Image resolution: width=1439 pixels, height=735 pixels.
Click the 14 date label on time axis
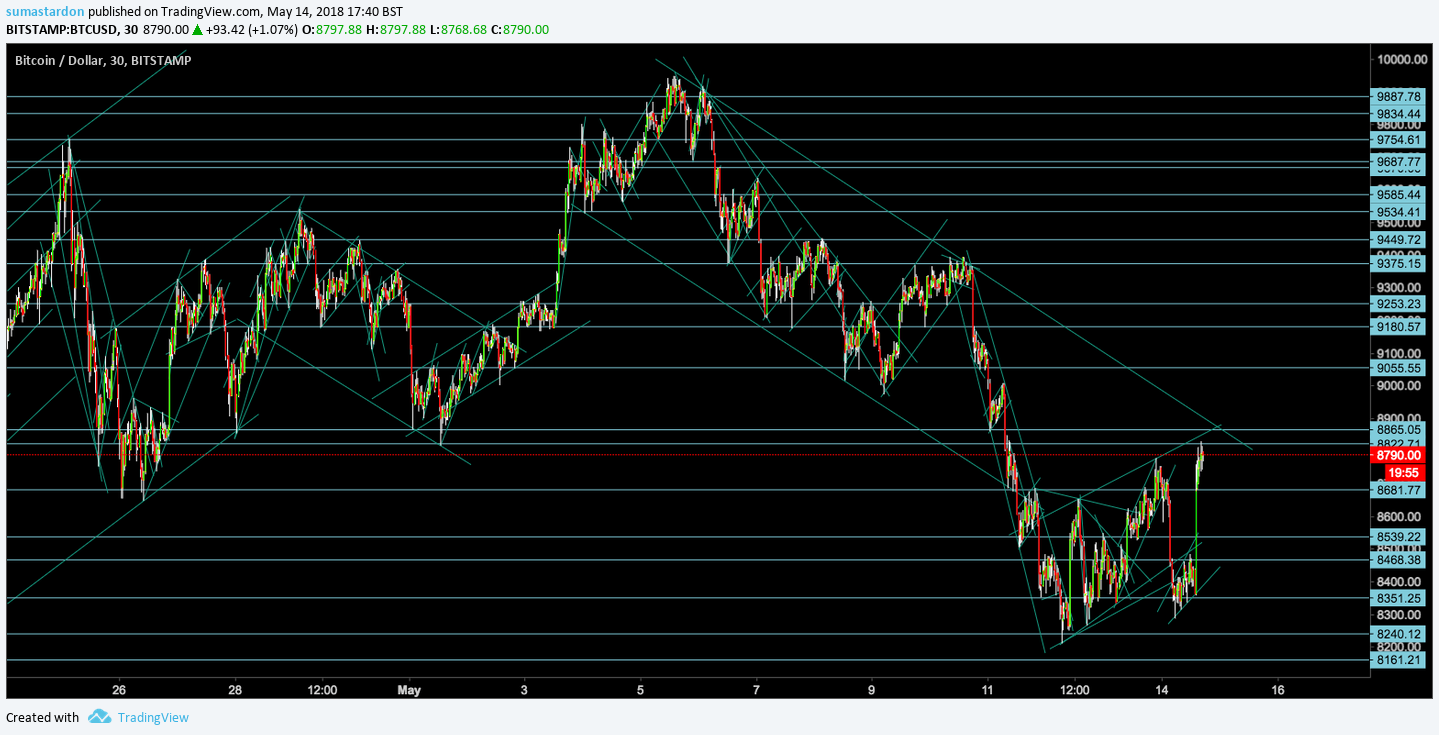point(1162,690)
